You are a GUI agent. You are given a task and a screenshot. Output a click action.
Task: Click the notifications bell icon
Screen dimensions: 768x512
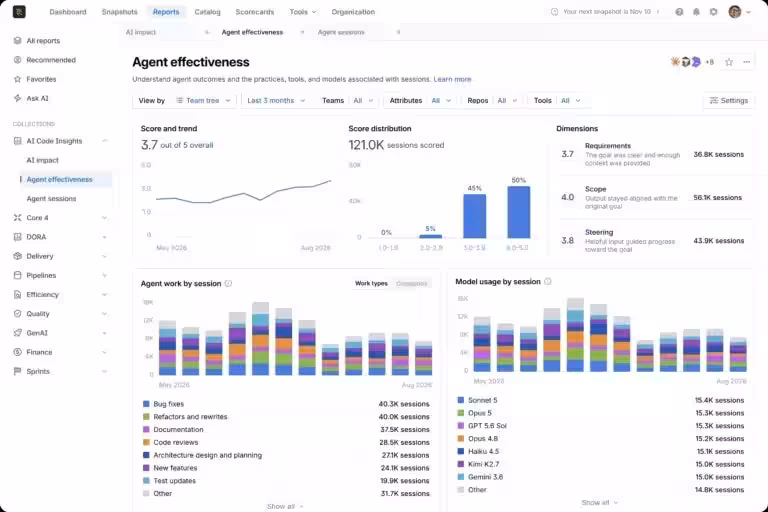pos(696,12)
